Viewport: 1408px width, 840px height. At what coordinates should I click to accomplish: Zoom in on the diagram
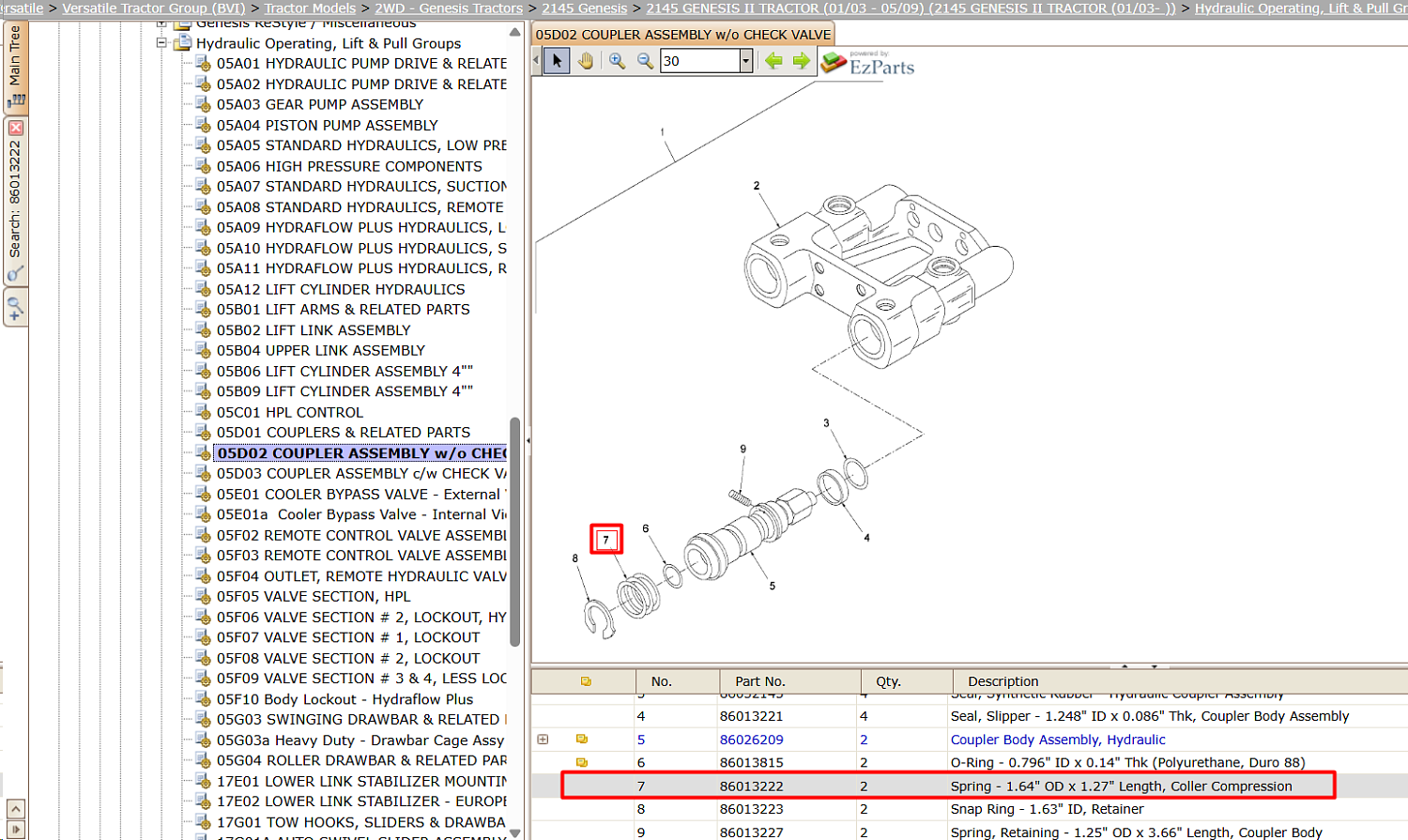point(617,61)
